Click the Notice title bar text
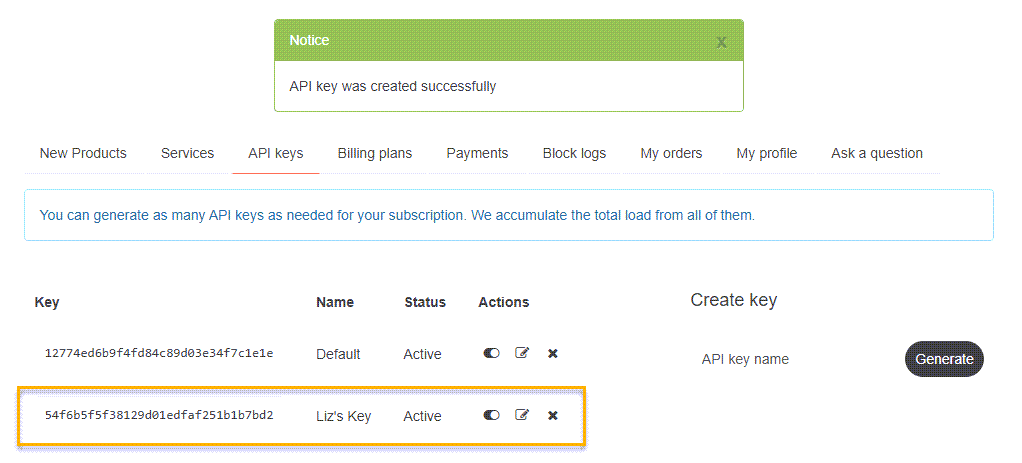The image size is (1022, 463). [x=310, y=40]
